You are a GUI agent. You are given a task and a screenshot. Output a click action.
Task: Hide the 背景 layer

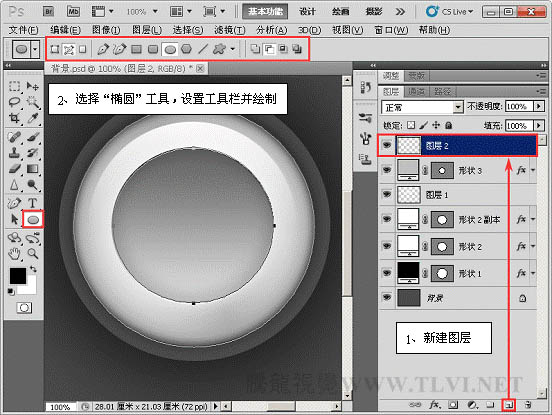[x=387, y=298]
